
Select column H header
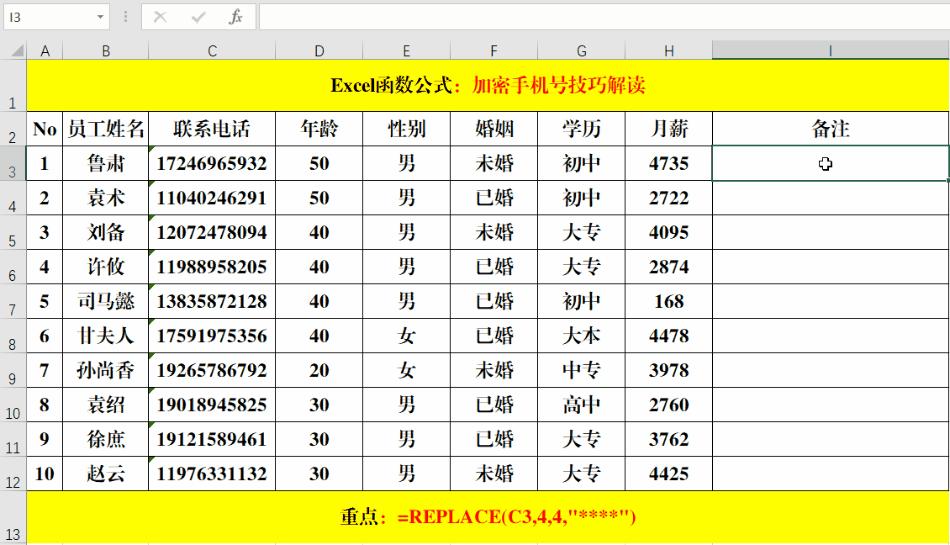click(669, 51)
